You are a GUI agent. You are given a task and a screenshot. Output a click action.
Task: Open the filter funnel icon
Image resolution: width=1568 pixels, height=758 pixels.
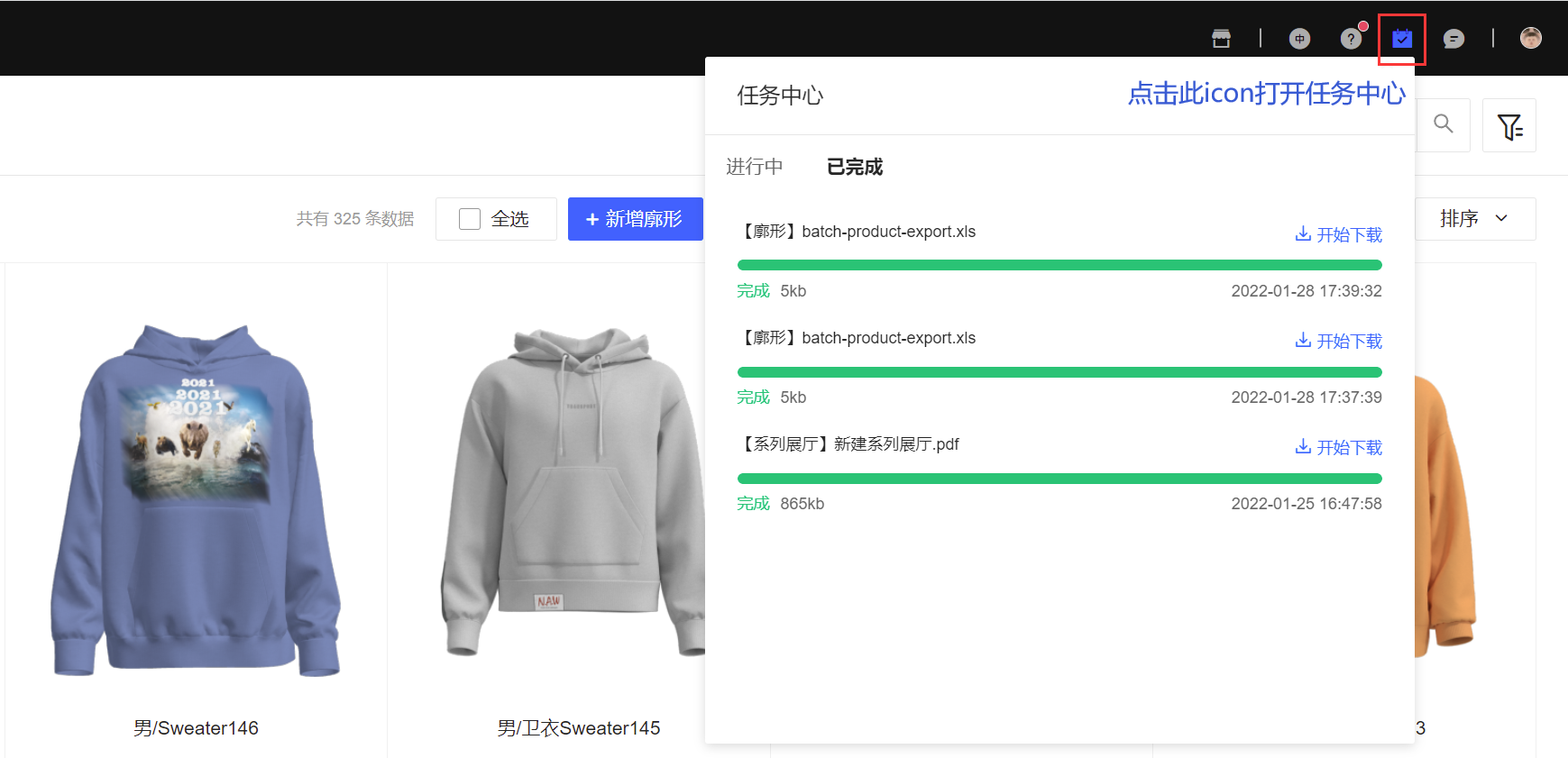pos(1509,126)
